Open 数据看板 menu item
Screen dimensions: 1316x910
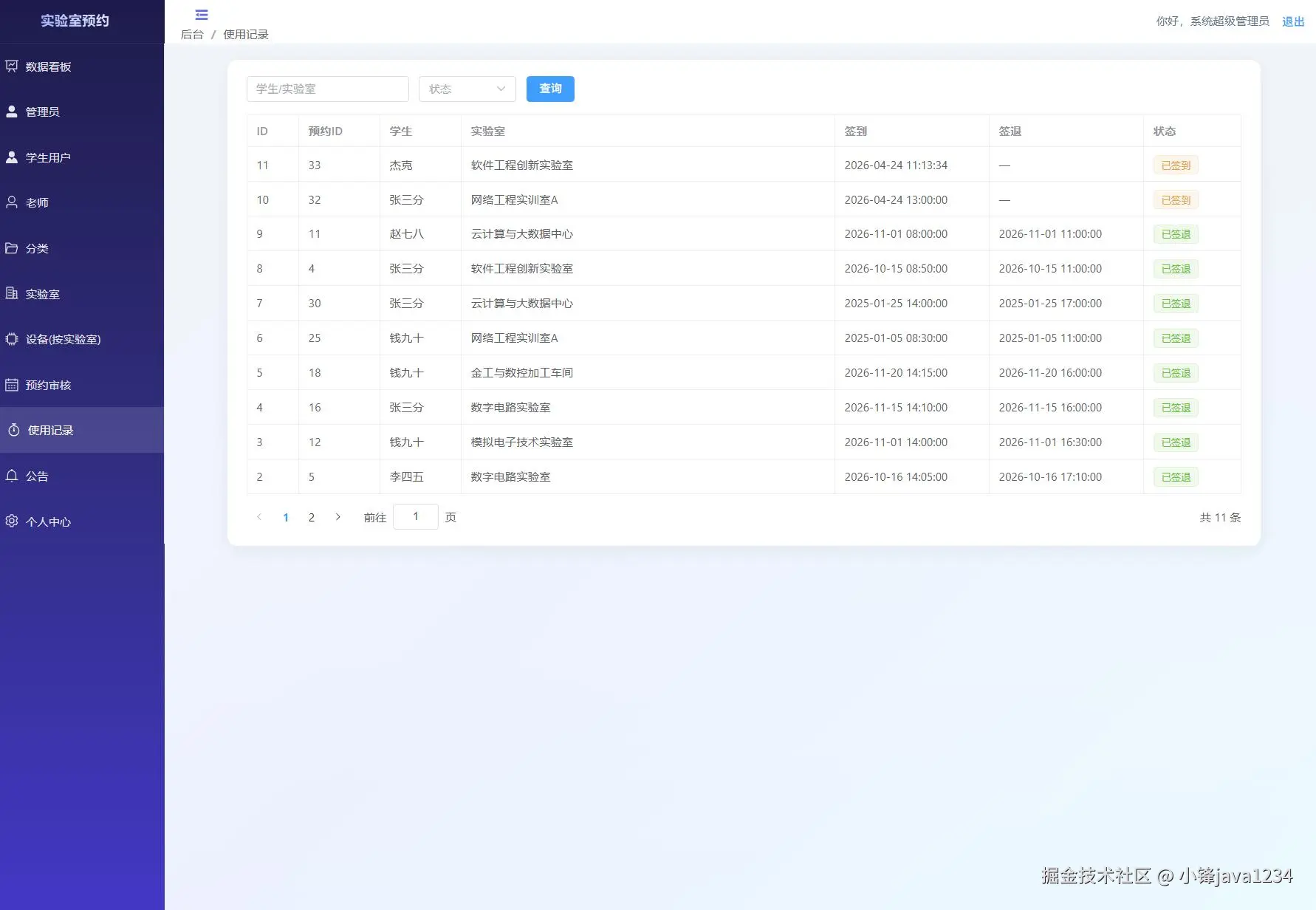82,66
